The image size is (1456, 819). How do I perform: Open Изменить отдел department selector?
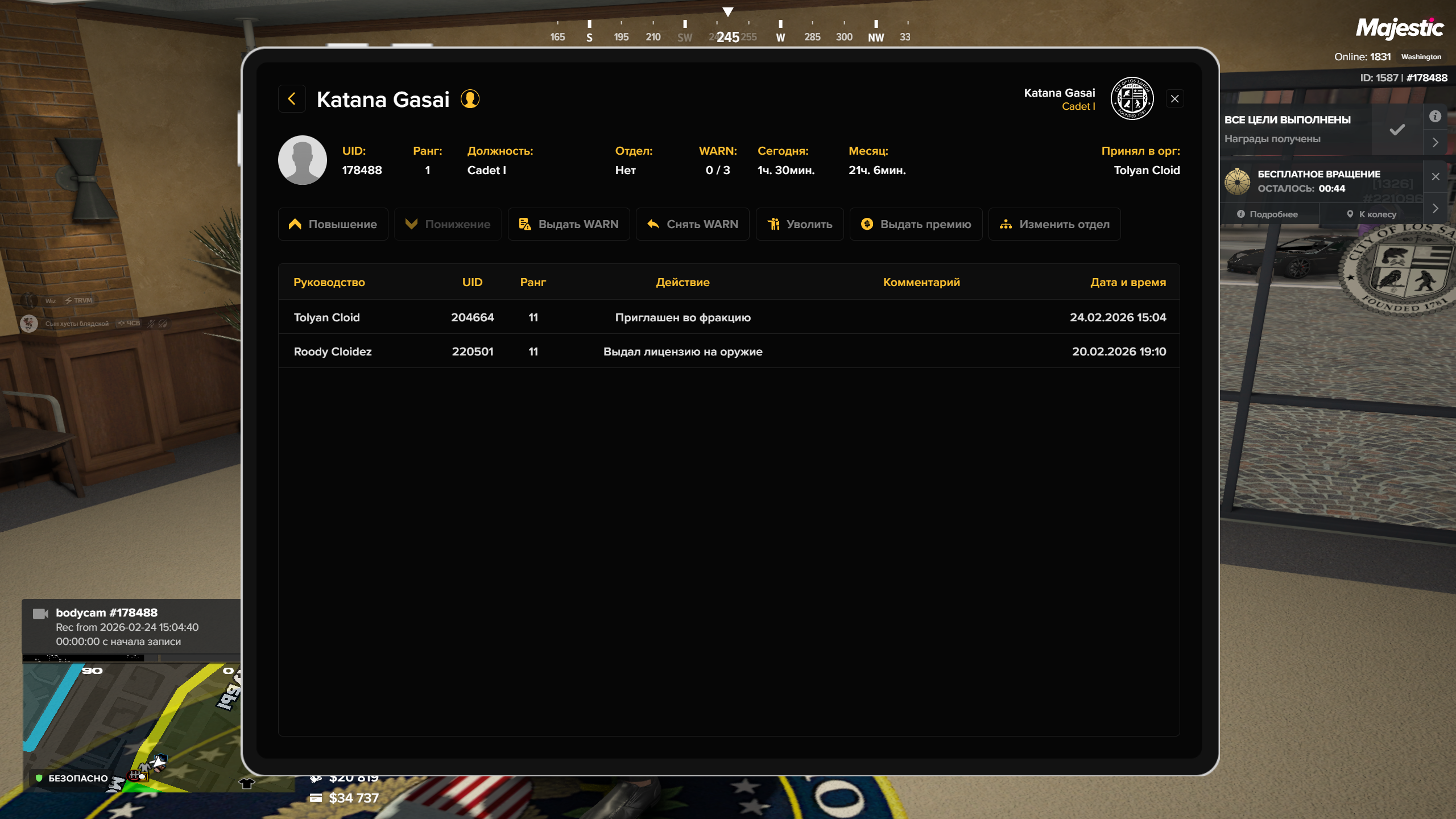click(x=1054, y=224)
